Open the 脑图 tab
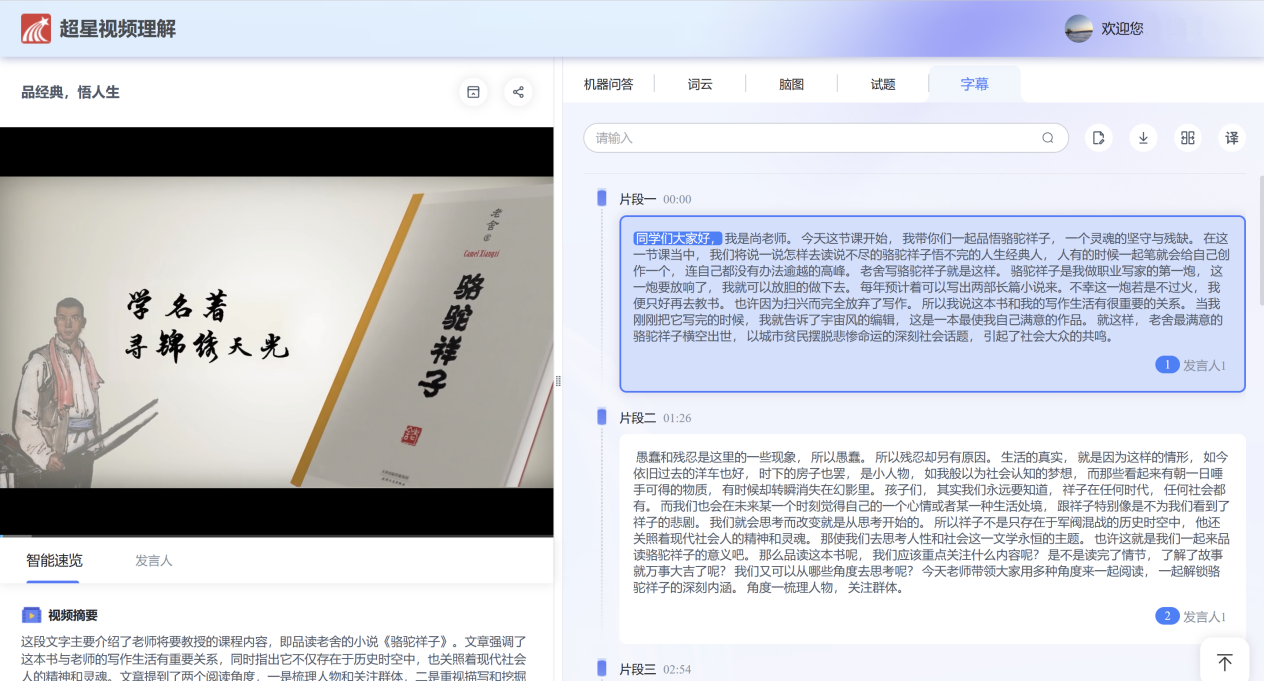 (x=792, y=84)
